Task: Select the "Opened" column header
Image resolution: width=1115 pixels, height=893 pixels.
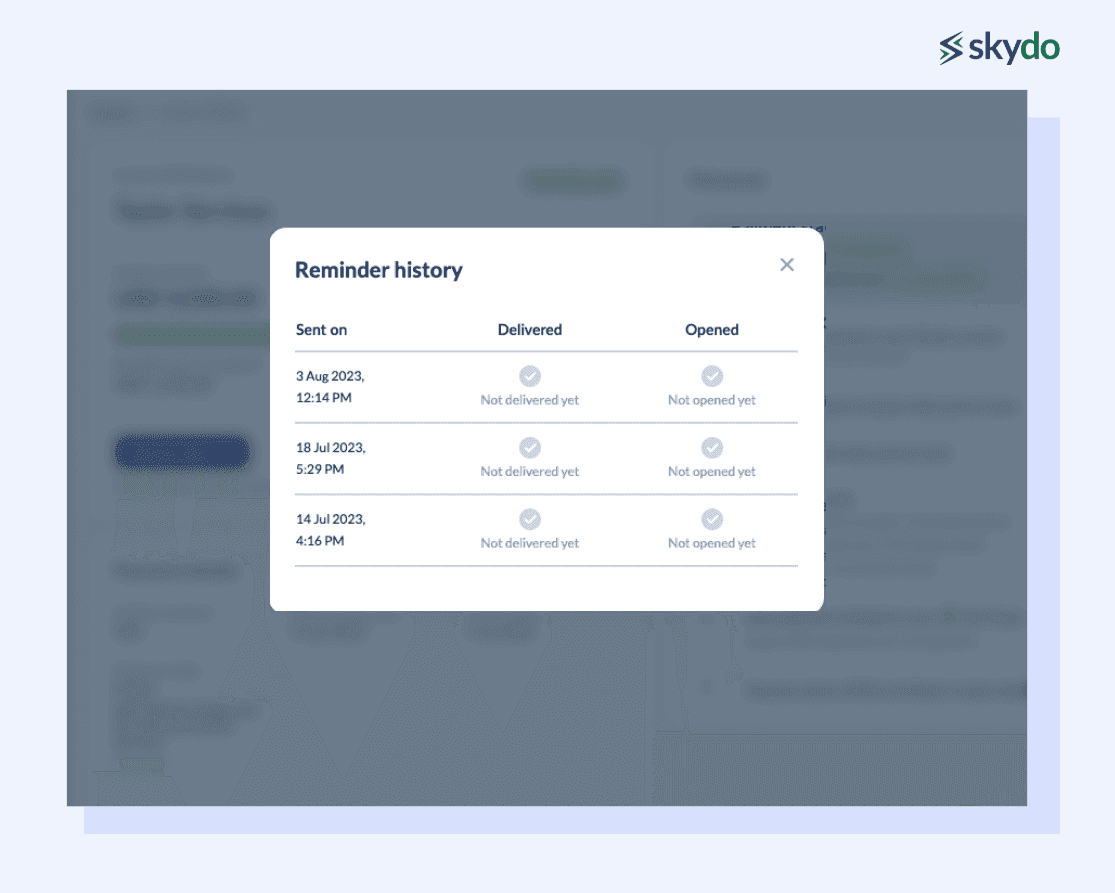Action: coord(712,330)
